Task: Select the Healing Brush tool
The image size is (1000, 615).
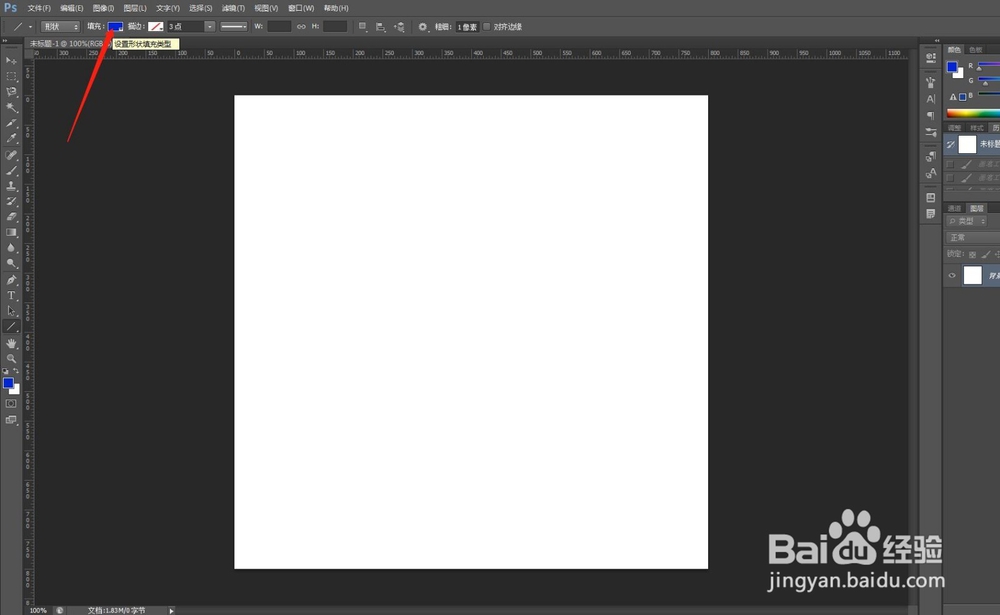Action: tap(11, 155)
